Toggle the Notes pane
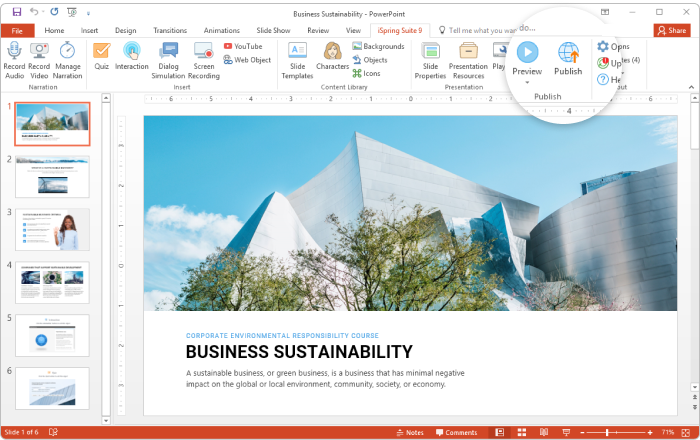This screenshot has height=440, width=700. click(x=410, y=432)
